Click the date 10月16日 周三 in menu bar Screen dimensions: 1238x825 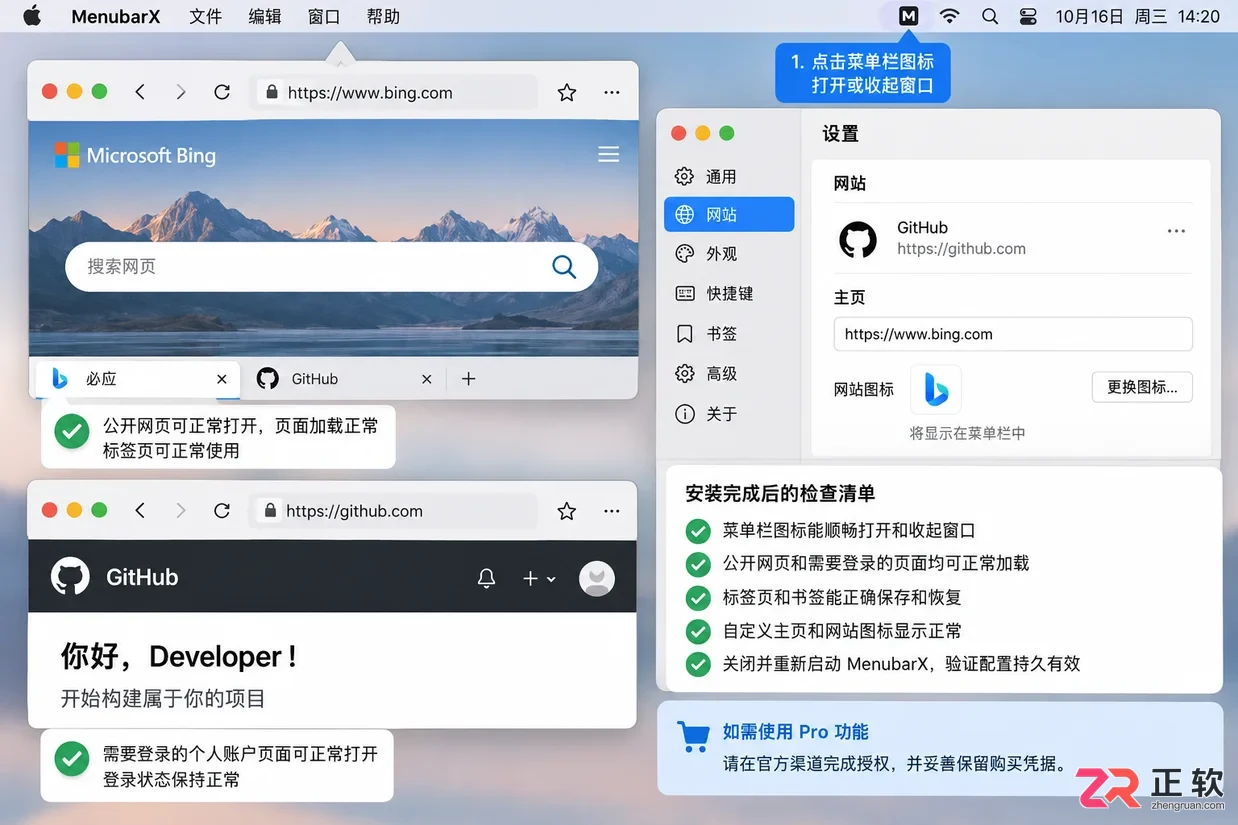(1110, 16)
